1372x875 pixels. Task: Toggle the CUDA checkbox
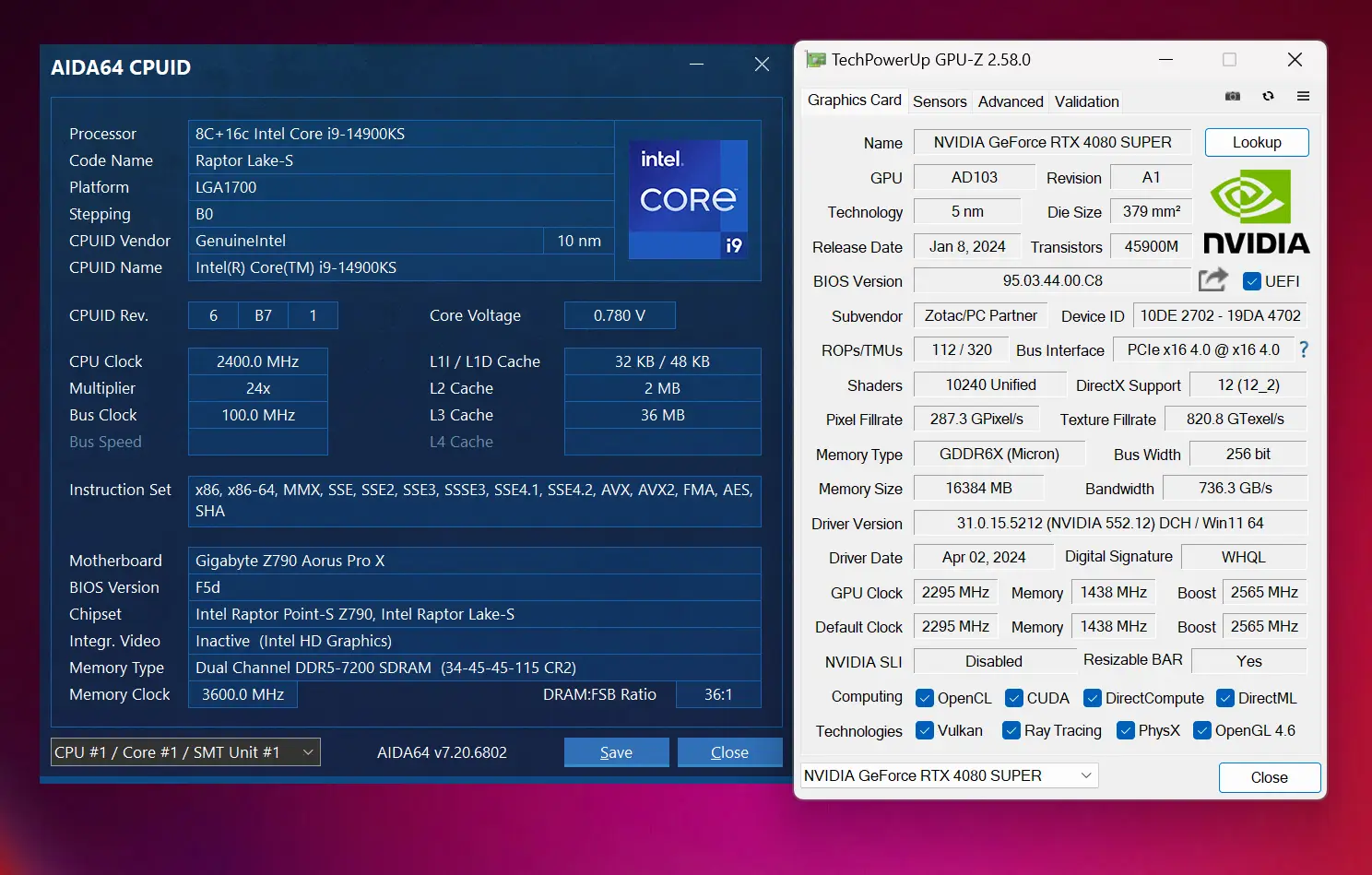coord(1013,698)
